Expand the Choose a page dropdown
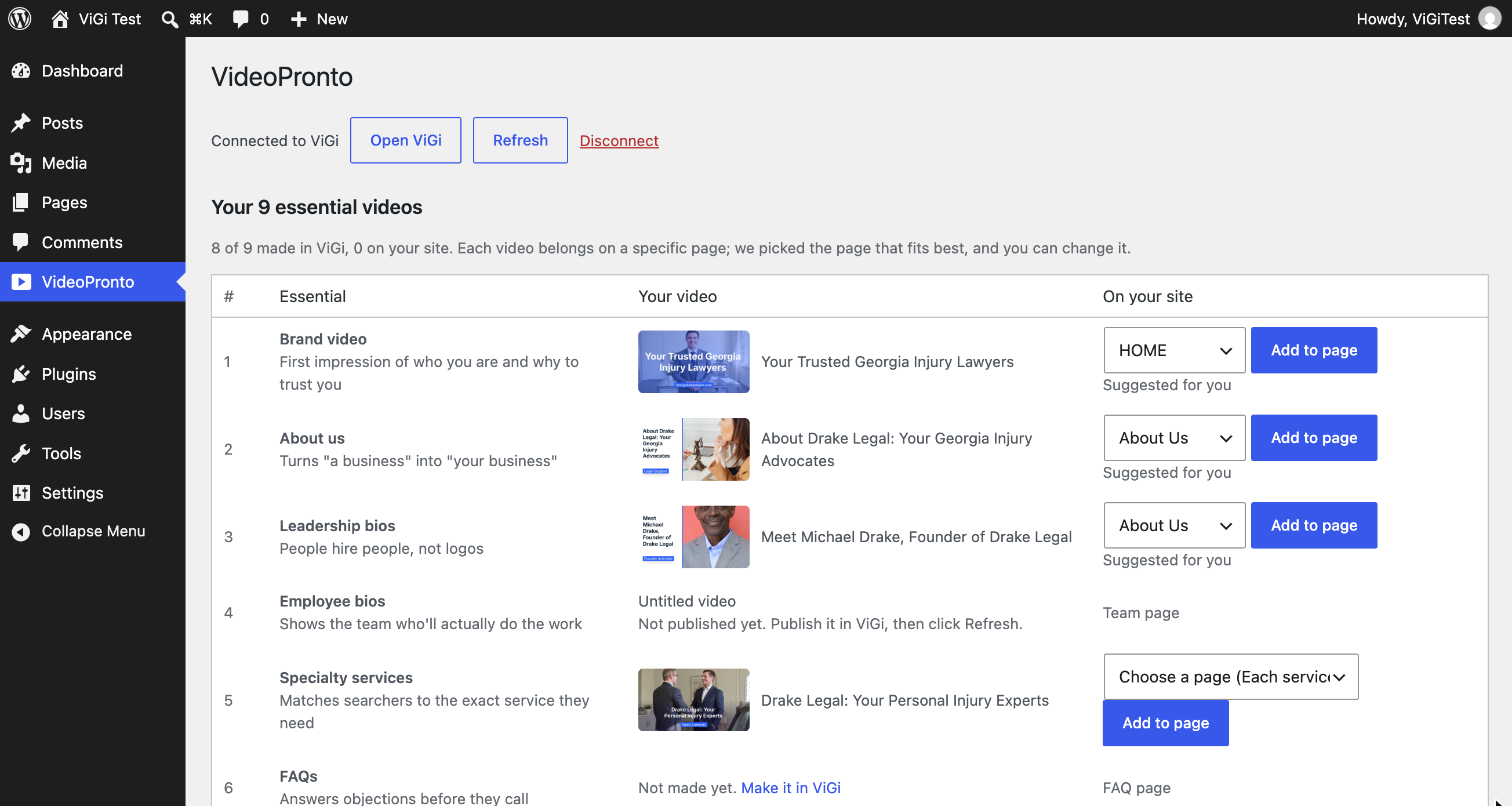Screen dimensions: 1512x806 point(1231,677)
